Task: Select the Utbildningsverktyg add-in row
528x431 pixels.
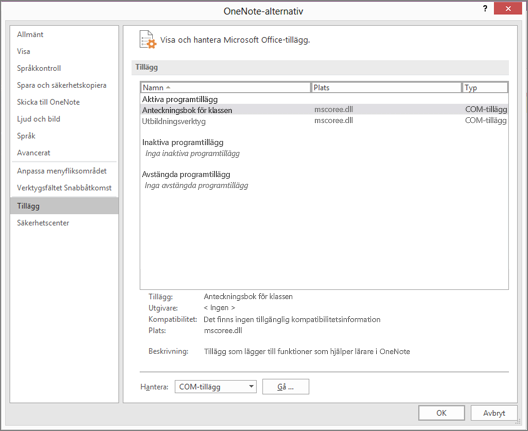Action: pyautogui.click(x=324, y=121)
